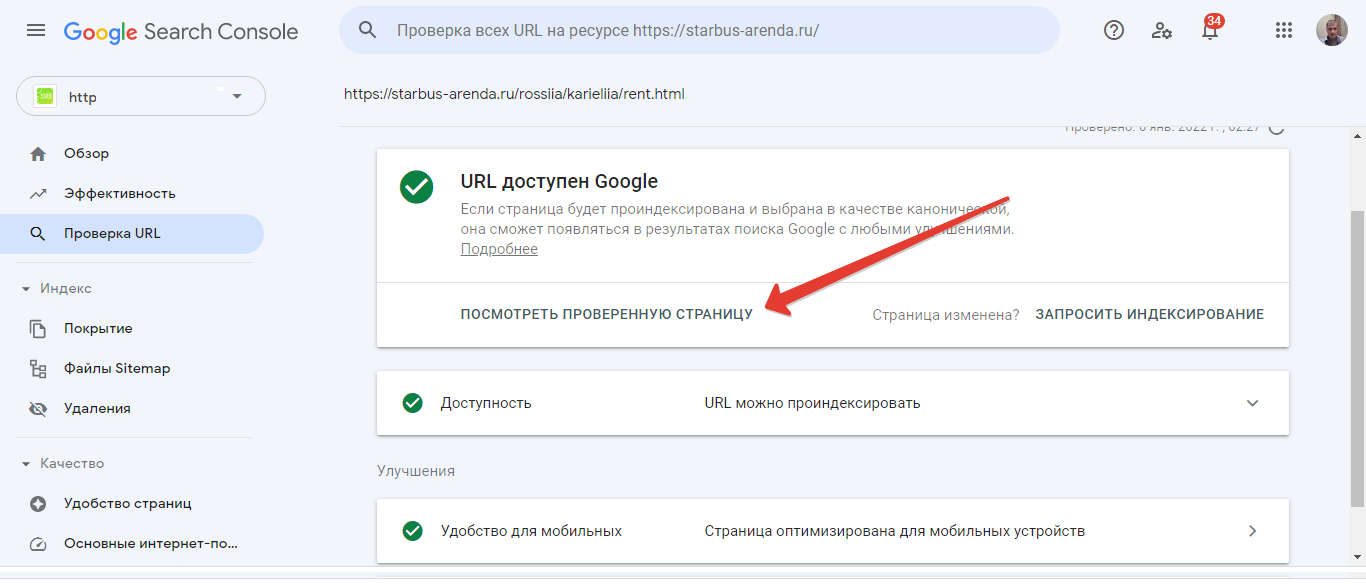
Task: Click 'URL можно проиндексировать' text
Action: [x=812, y=403]
